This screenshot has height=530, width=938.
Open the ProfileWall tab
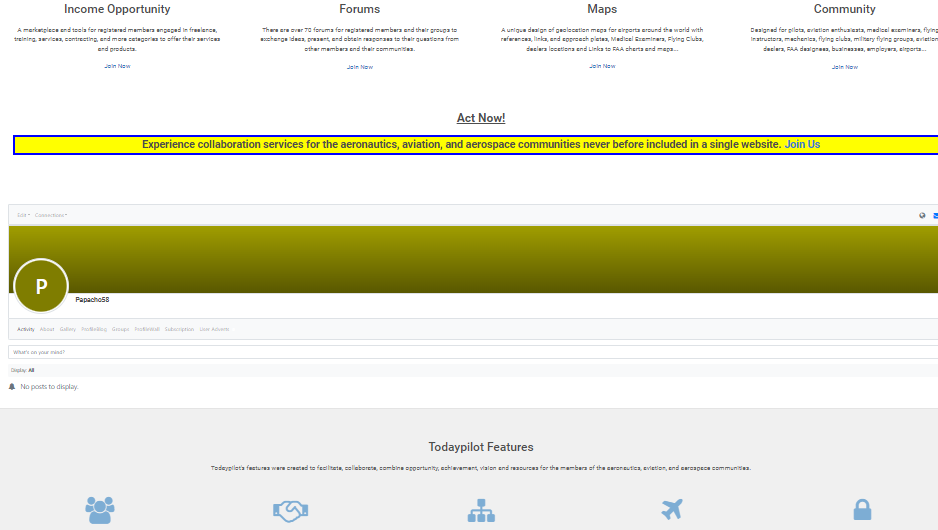click(x=147, y=329)
